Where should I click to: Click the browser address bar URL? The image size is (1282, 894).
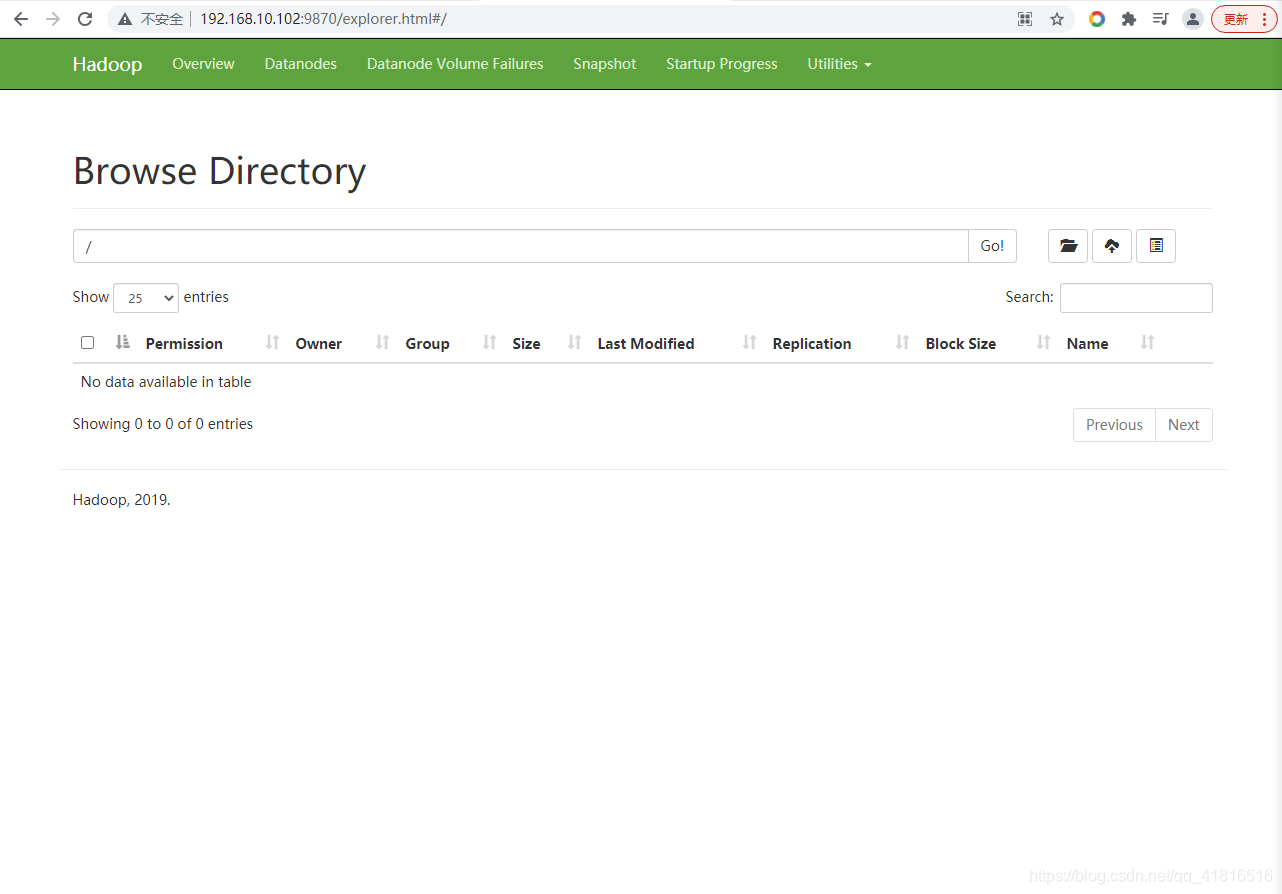[x=323, y=19]
